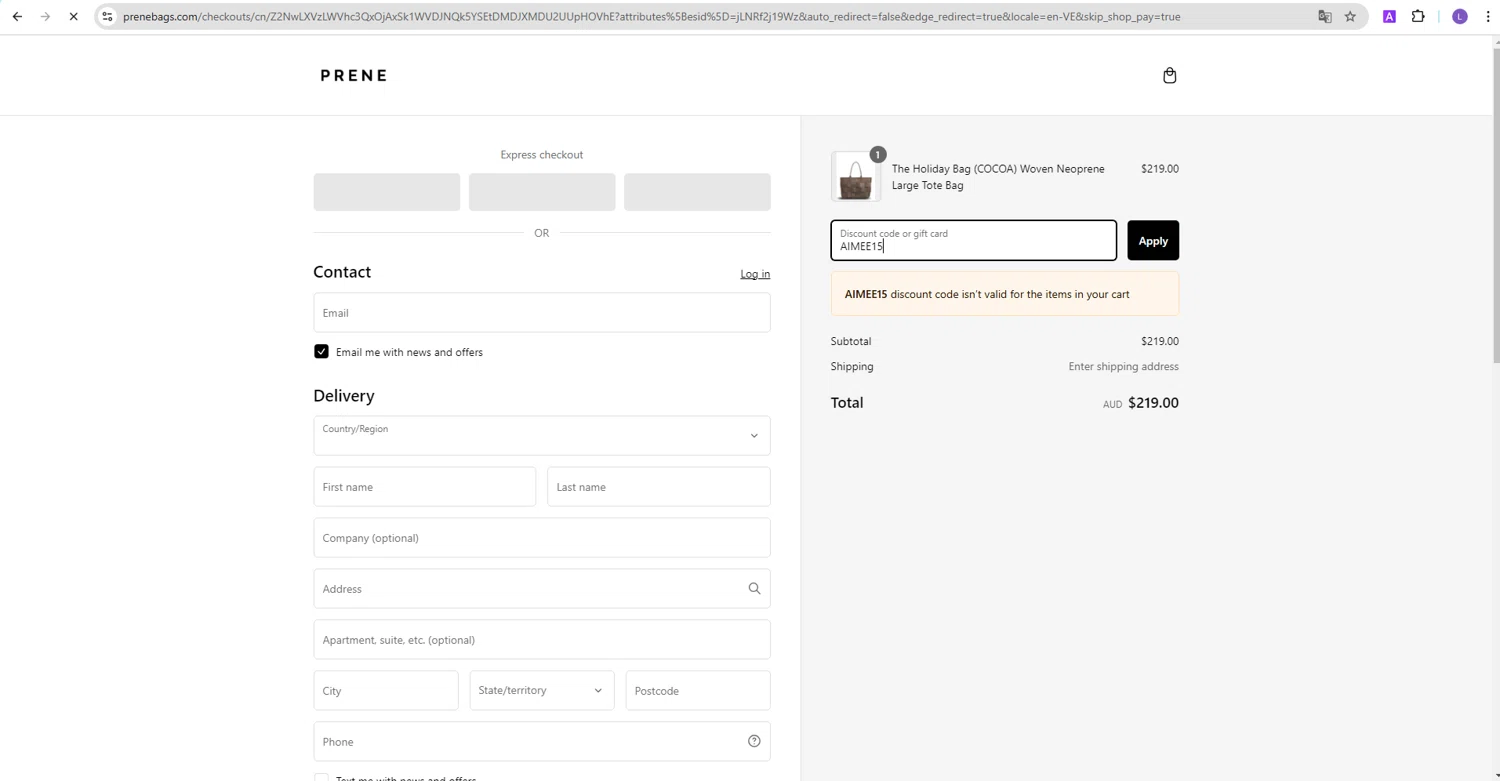Bookmark this page with the star icon
The height and width of the screenshot is (781, 1500).
pyautogui.click(x=1350, y=17)
